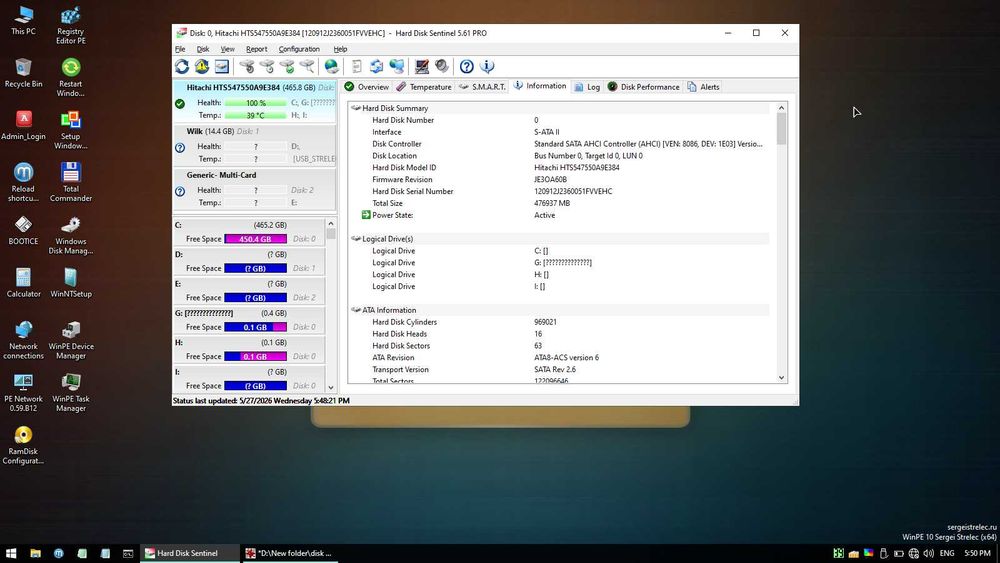Open the Recycle Bin desktop icon

[x=24, y=73]
